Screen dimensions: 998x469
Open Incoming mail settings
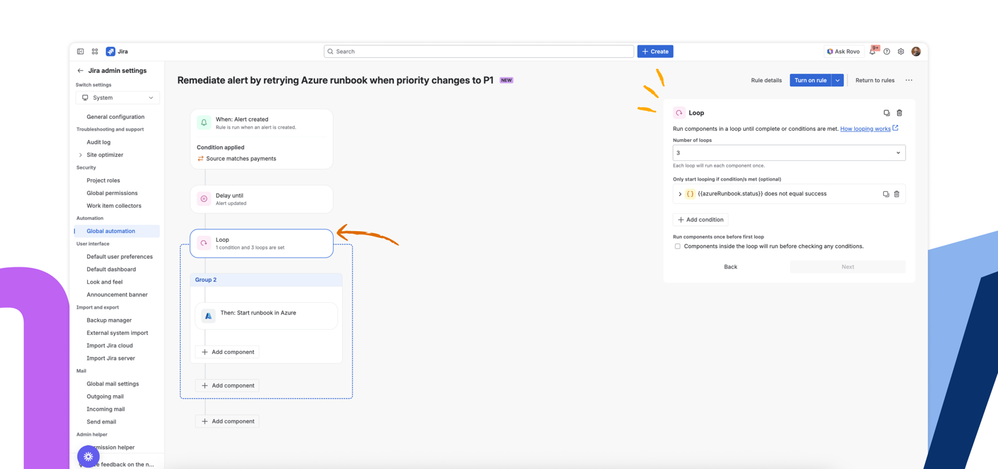[x=105, y=409]
